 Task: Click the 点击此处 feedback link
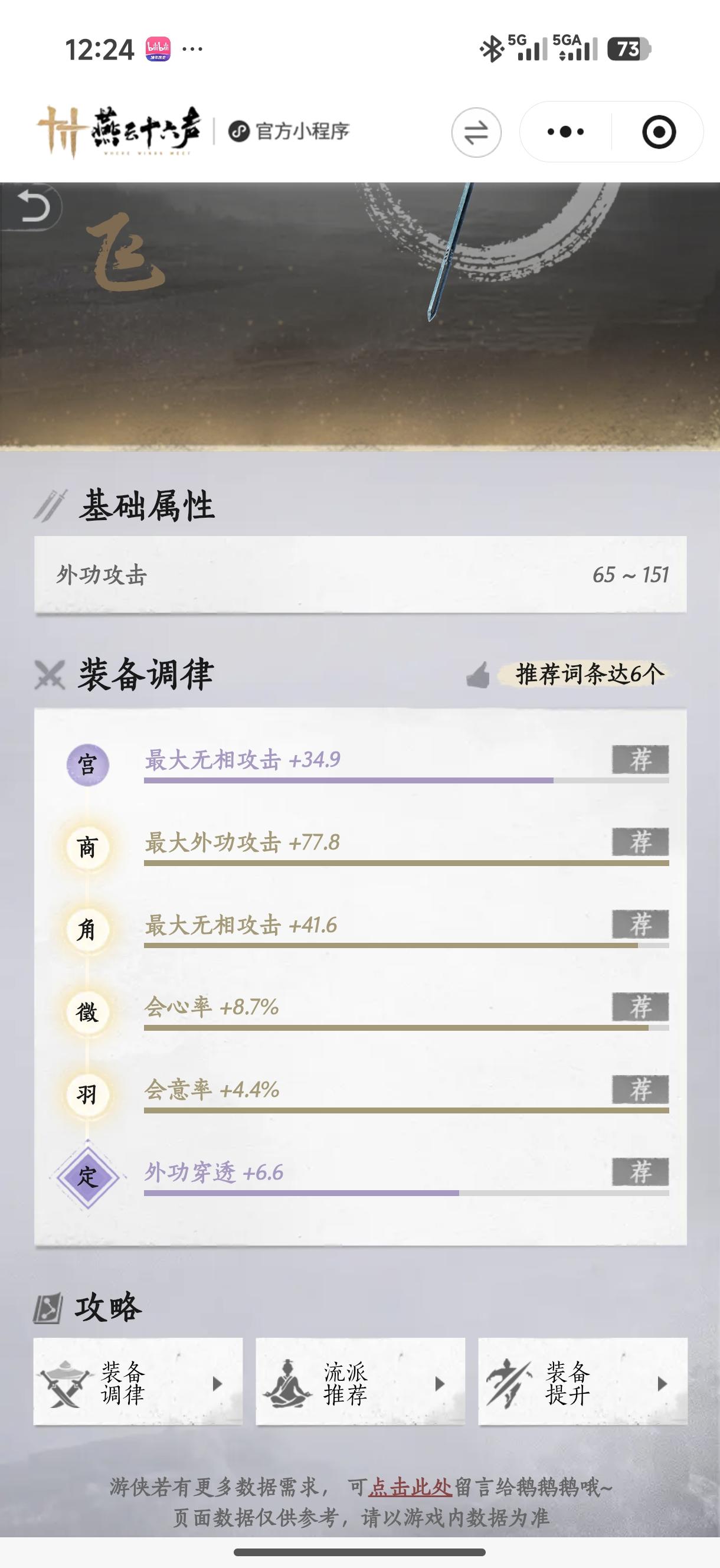tap(410, 1488)
